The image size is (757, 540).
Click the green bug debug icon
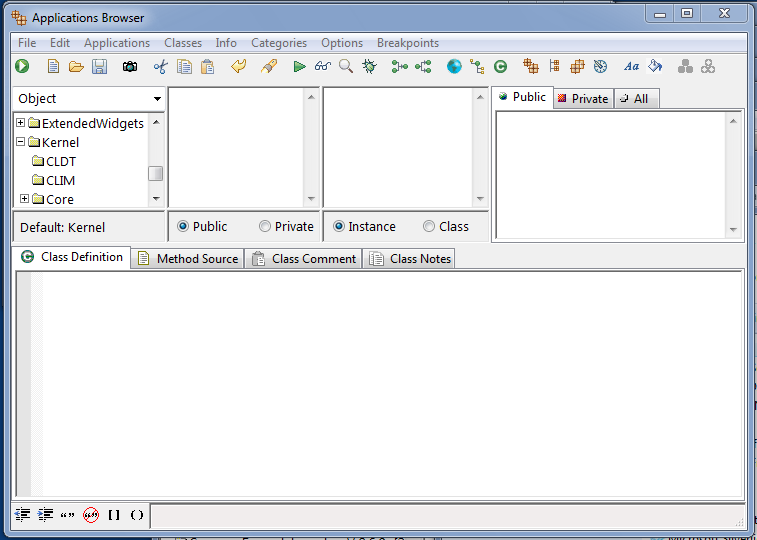[370, 67]
